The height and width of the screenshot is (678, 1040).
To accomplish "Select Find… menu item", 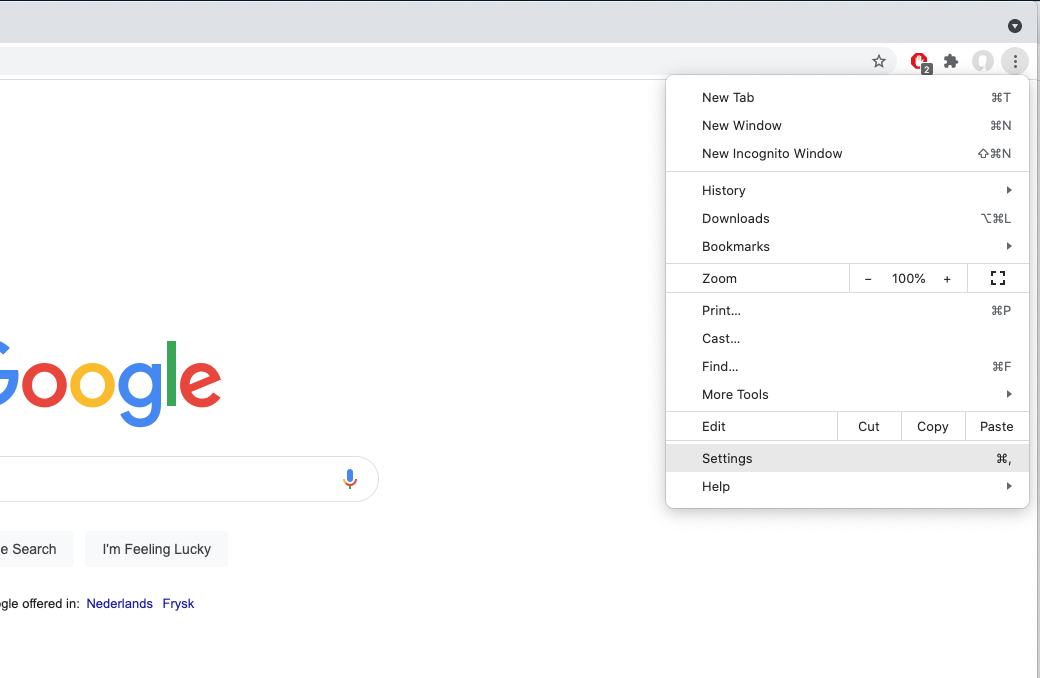I will point(847,366).
